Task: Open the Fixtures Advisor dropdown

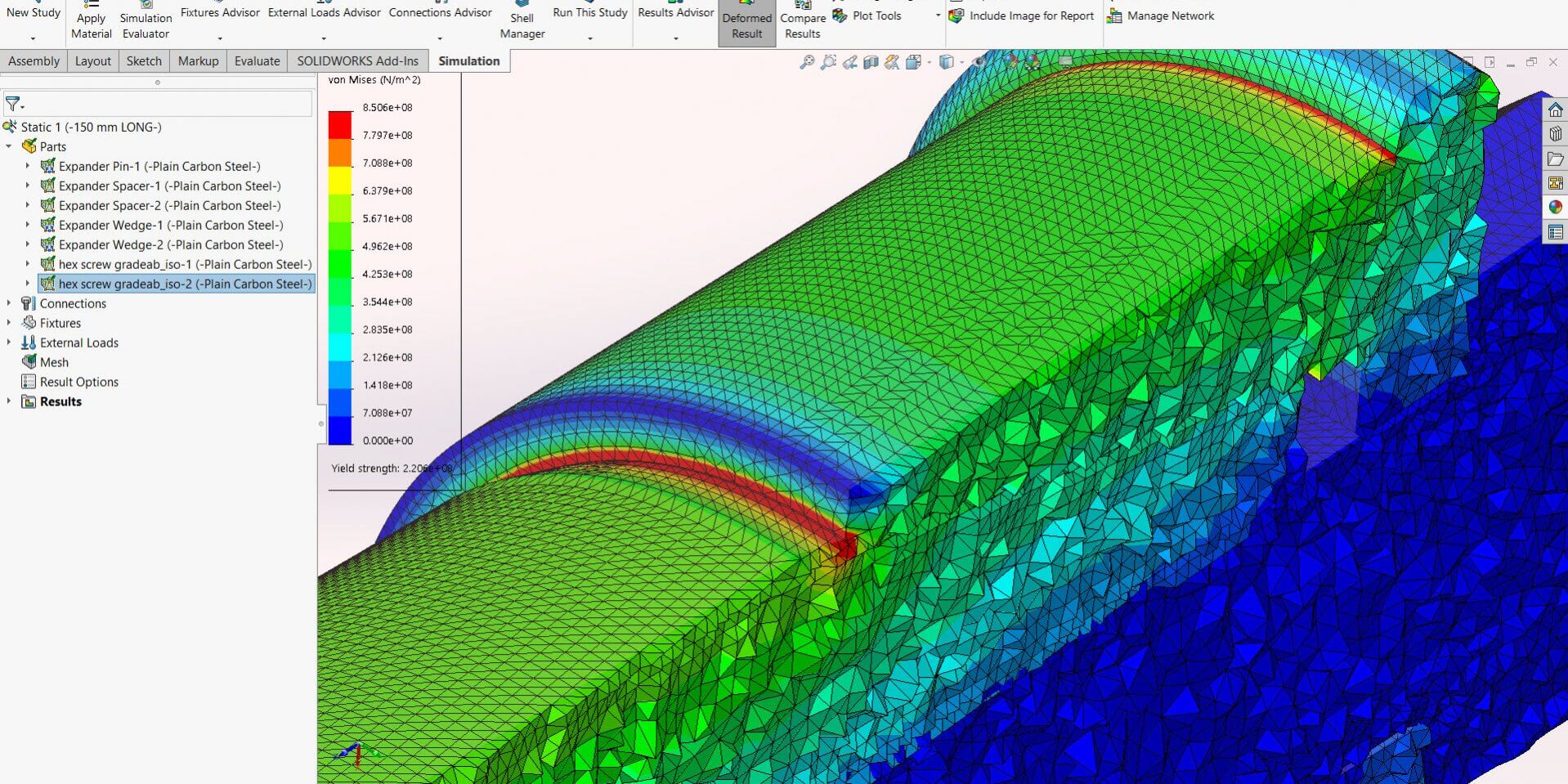Action: click(x=219, y=37)
